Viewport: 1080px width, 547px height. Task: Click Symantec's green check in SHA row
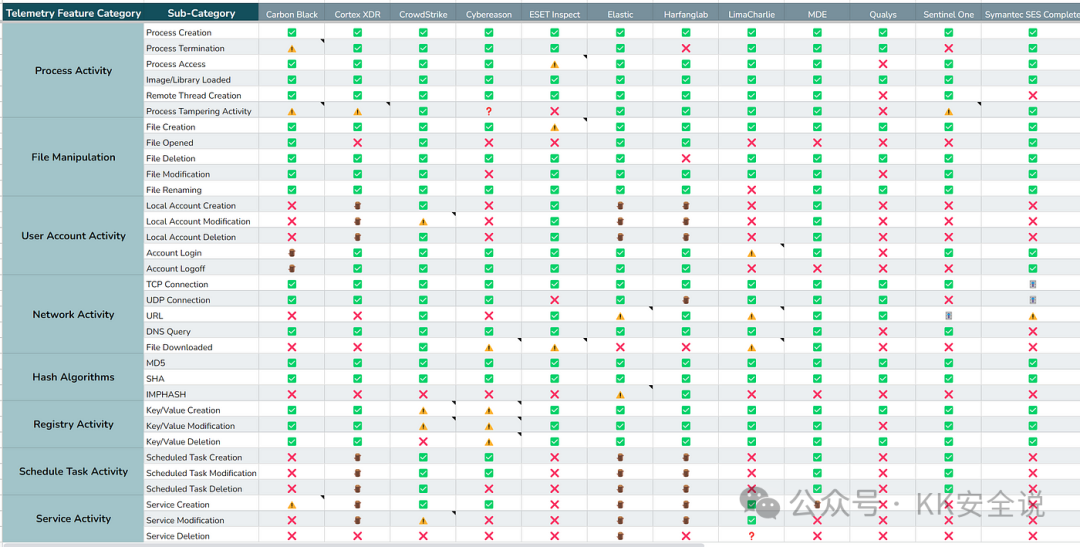1032,379
